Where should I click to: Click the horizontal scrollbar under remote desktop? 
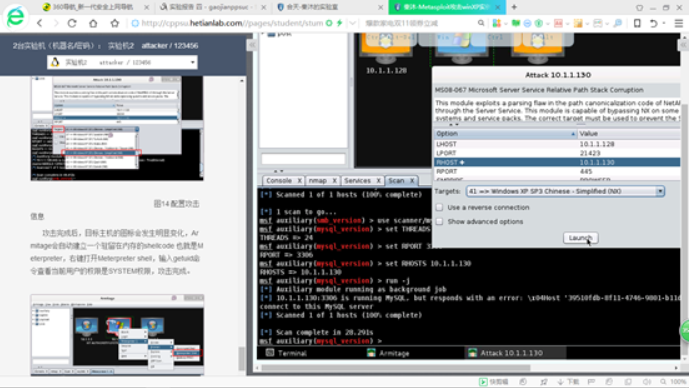396,368
